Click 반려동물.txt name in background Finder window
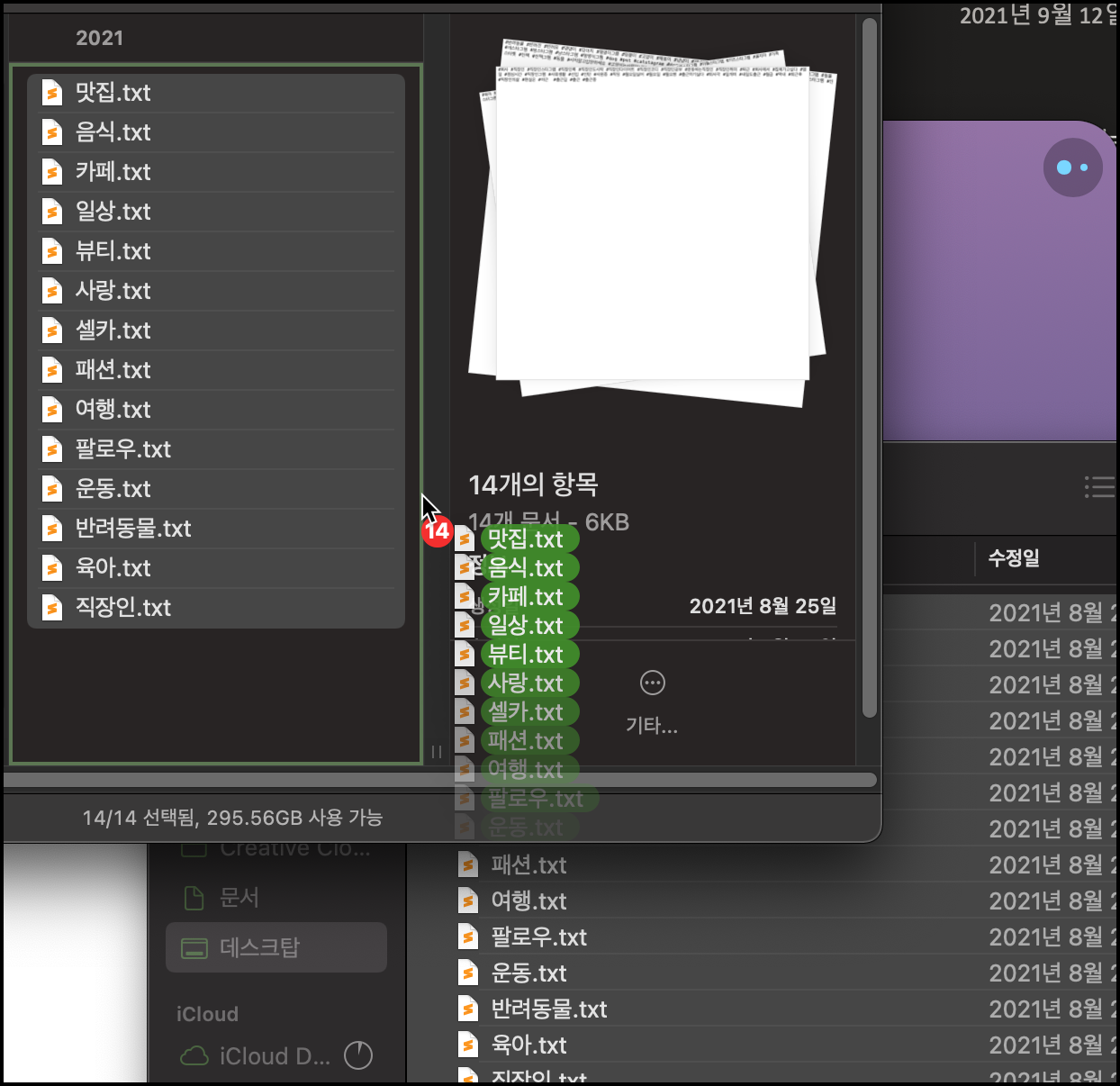 (x=549, y=1009)
